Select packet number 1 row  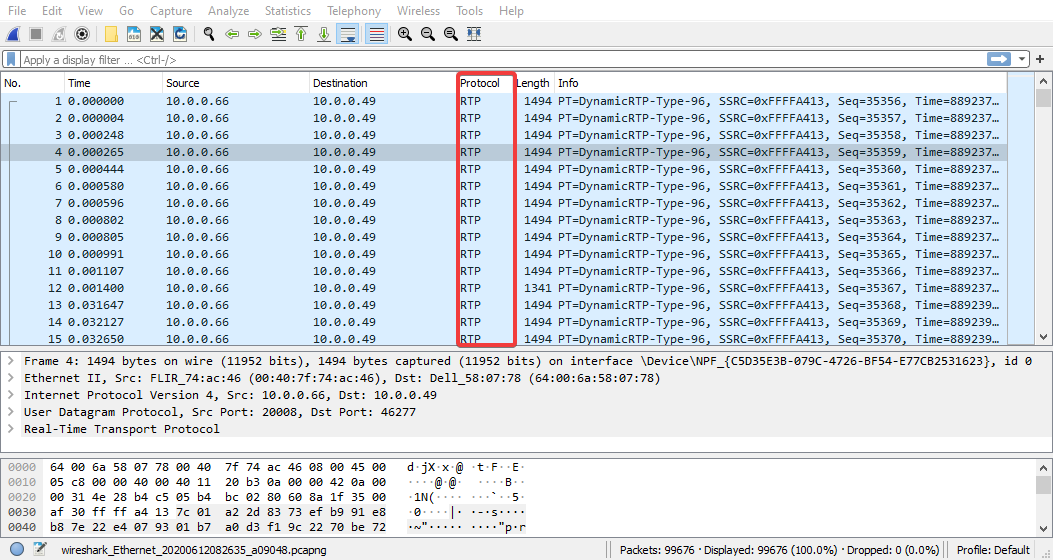click(504, 101)
